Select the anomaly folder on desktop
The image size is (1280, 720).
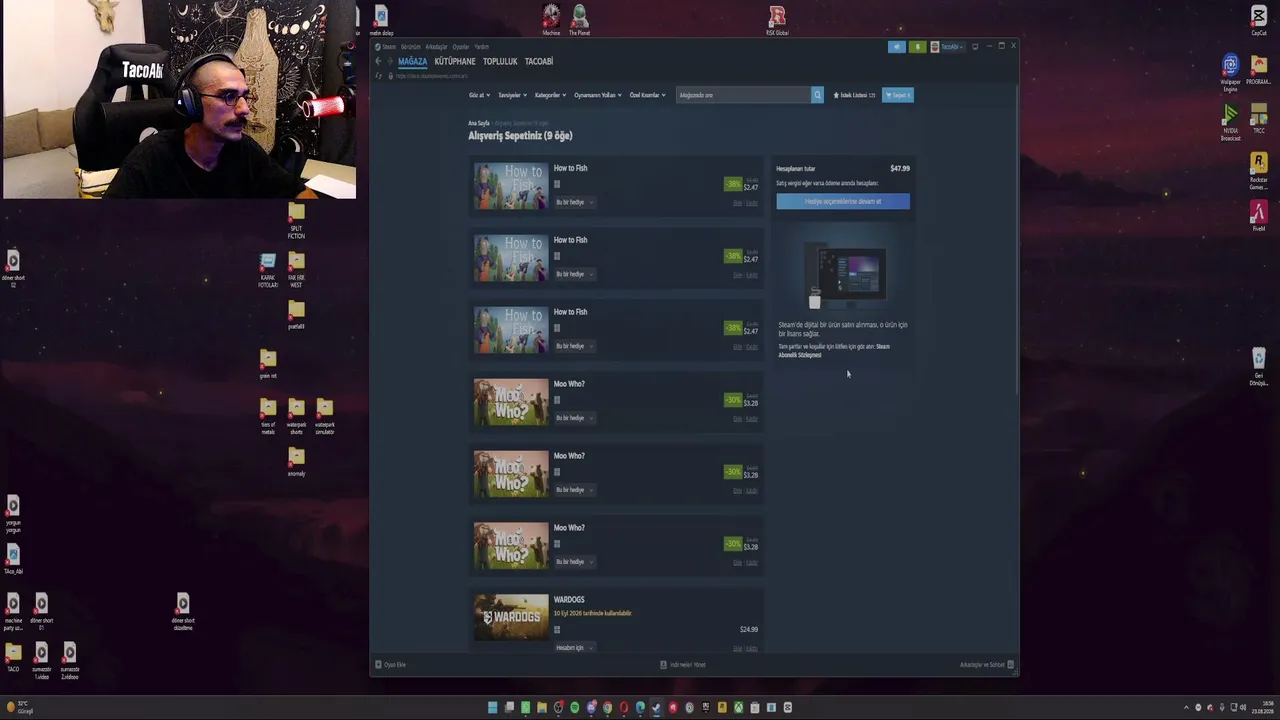(296, 462)
